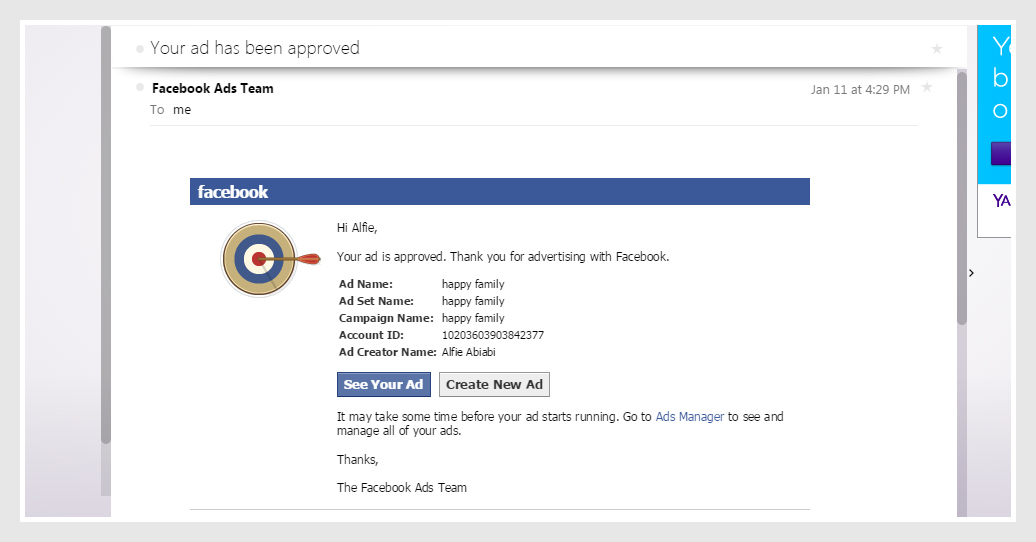Viewport: 1036px width, 542px height.
Task: Click the purple button in the side ad
Action: [1000, 153]
